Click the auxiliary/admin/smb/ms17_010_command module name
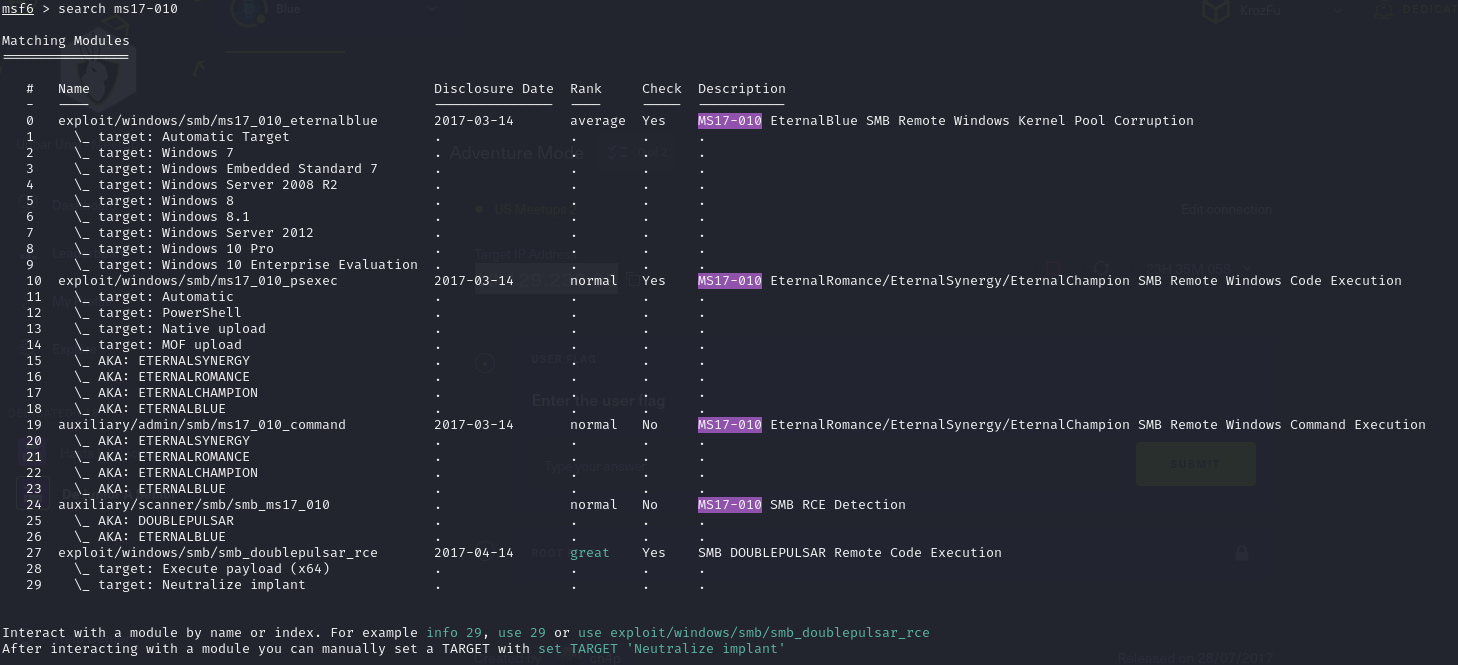Screen dimensions: 1458x665 (x=201, y=425)
